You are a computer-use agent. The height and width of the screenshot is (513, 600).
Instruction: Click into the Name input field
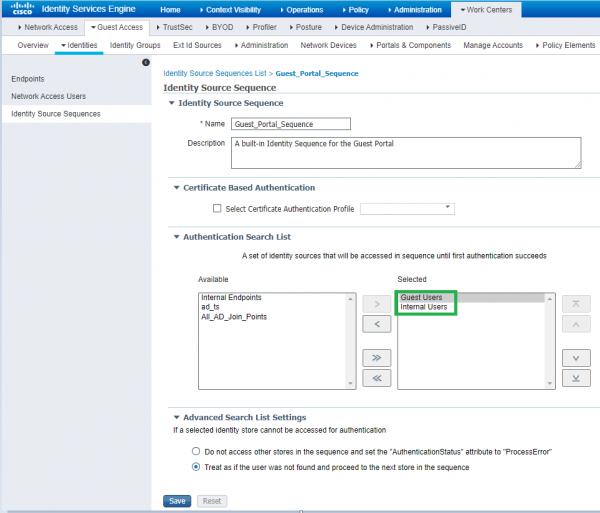pos(290,124)
